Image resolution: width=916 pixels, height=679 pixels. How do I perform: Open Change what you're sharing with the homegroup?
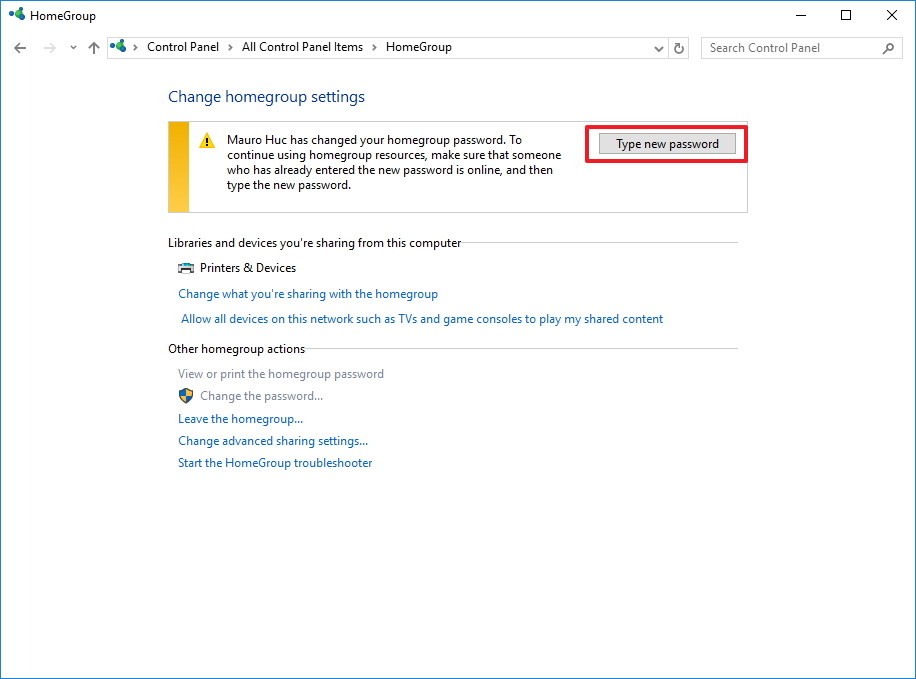[307, 293]
